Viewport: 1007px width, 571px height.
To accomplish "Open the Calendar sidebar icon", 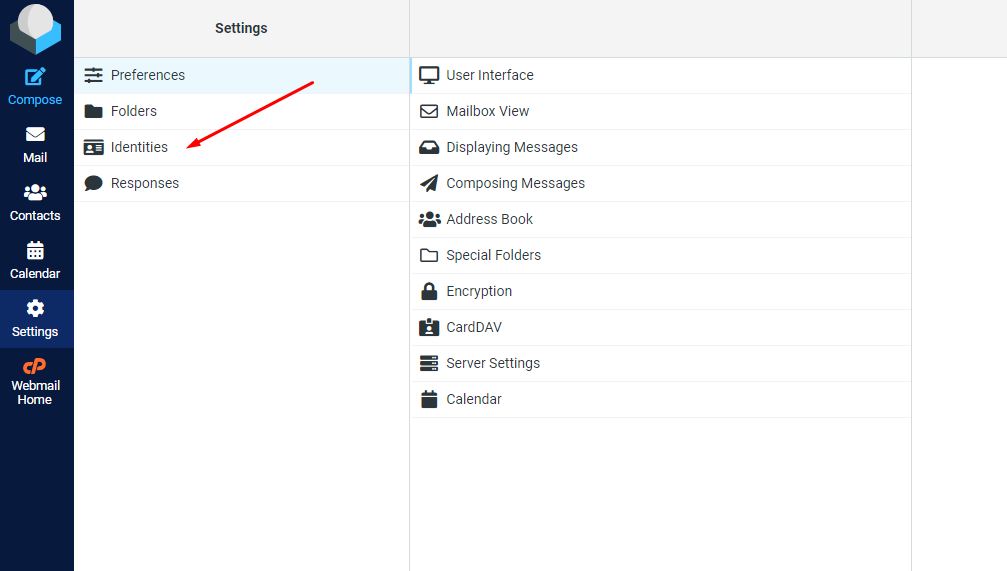I will [x=35, y=261].
